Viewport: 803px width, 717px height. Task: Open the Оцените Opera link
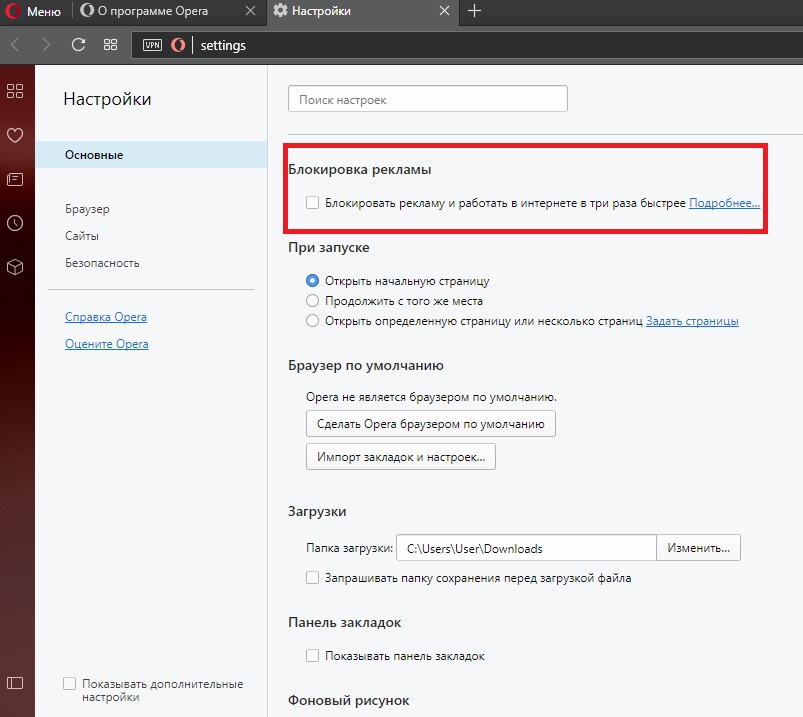point(107,344)
